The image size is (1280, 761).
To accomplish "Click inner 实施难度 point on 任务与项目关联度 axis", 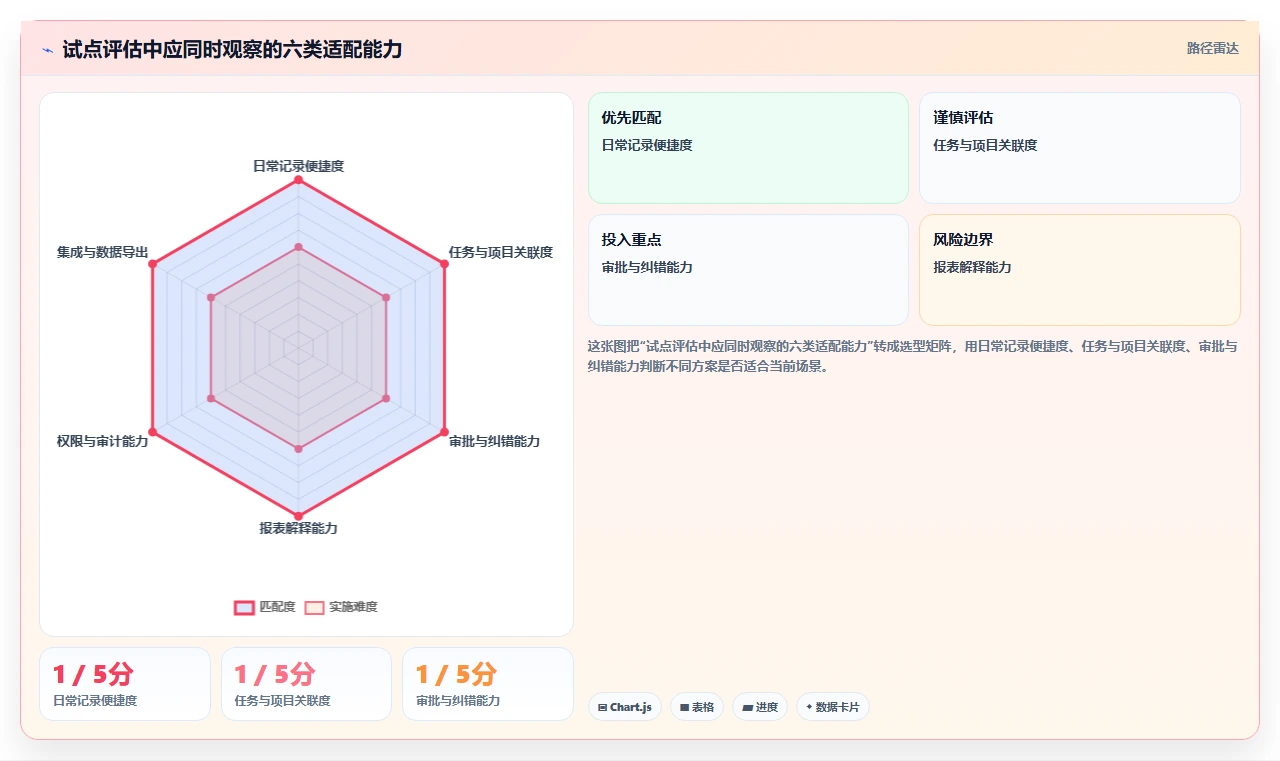I will coord(386,297).
